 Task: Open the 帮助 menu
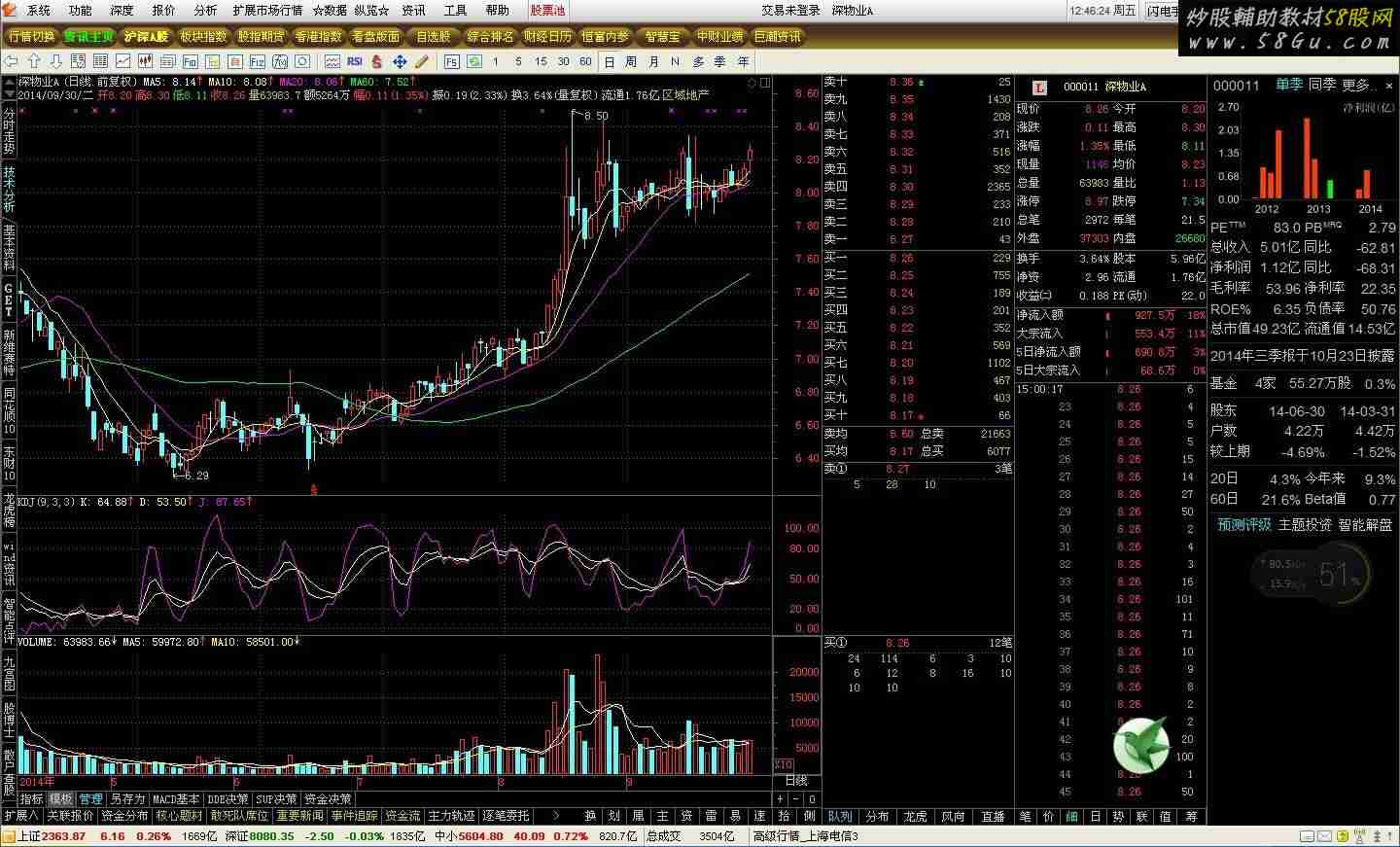point(497,10)
